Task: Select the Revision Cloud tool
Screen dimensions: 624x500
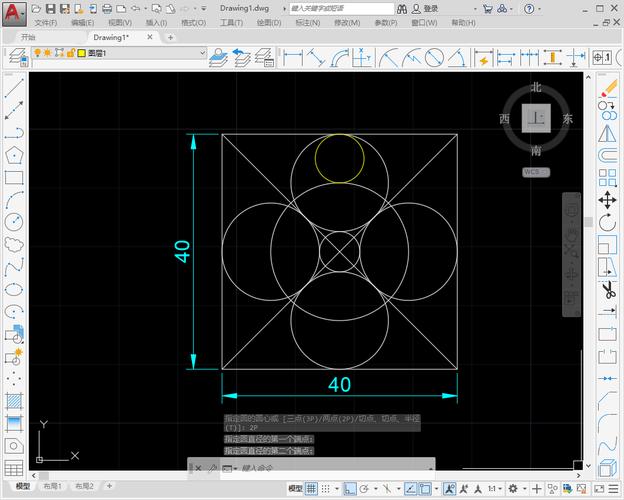Action: coord(14,244)
